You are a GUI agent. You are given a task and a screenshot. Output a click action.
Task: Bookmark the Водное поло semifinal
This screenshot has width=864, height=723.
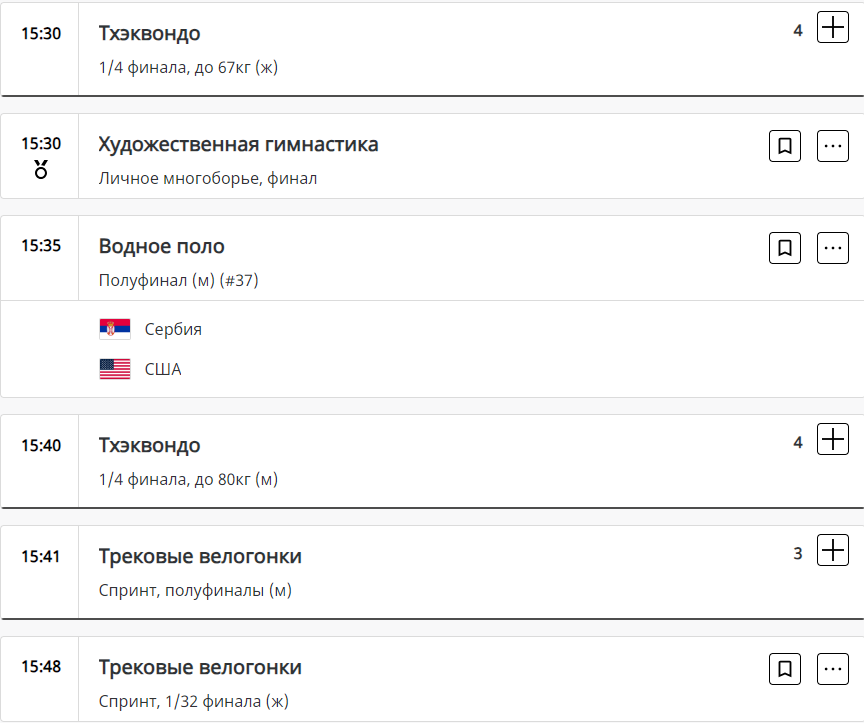pos(785,247)
